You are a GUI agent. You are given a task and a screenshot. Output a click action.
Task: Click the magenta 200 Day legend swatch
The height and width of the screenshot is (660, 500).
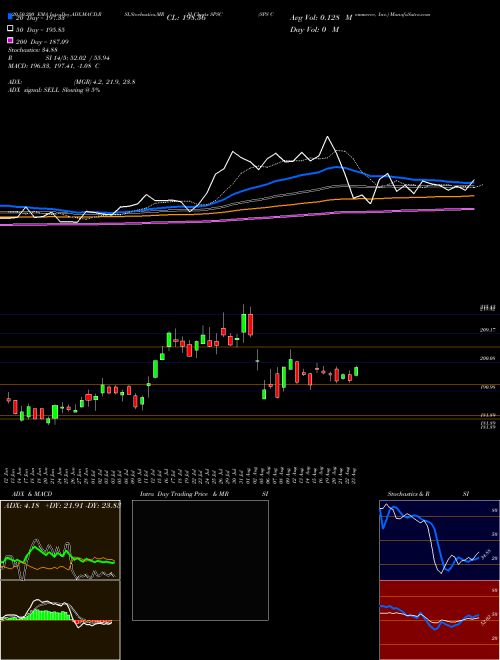coord(10,40)
